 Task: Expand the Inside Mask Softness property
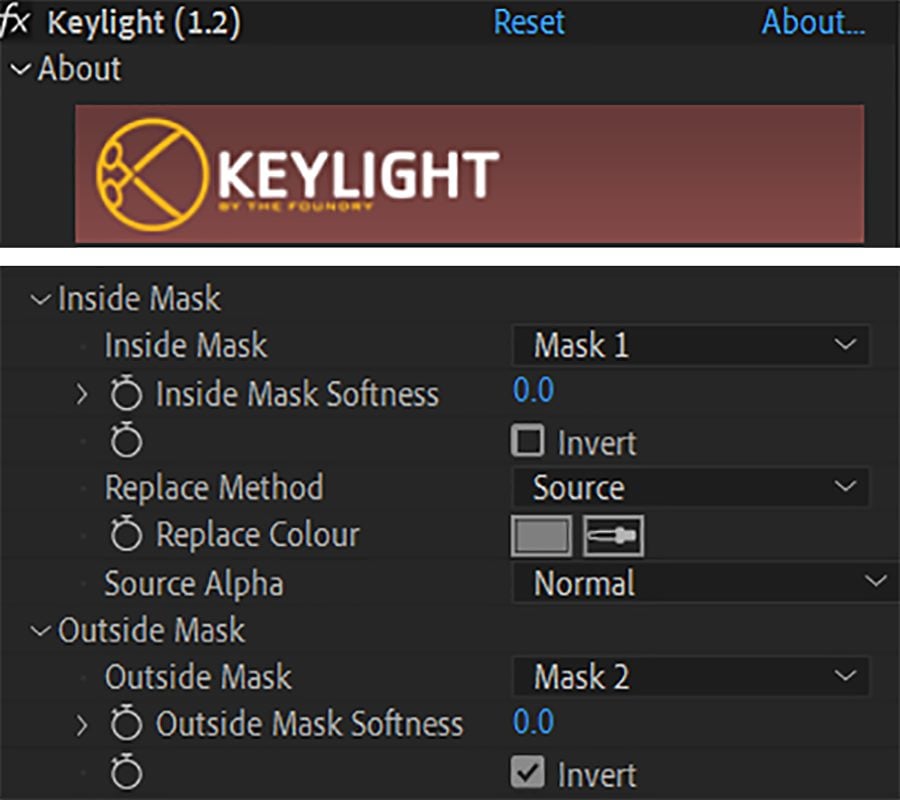pos(82,394)
